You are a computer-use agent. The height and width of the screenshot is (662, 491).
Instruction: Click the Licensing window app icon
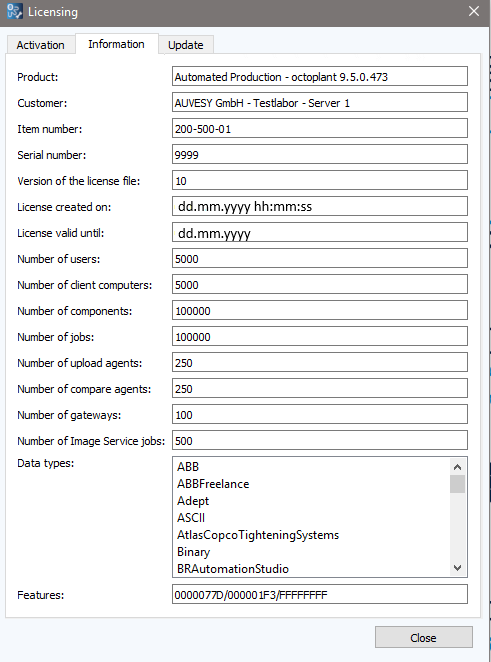(14, 11)
